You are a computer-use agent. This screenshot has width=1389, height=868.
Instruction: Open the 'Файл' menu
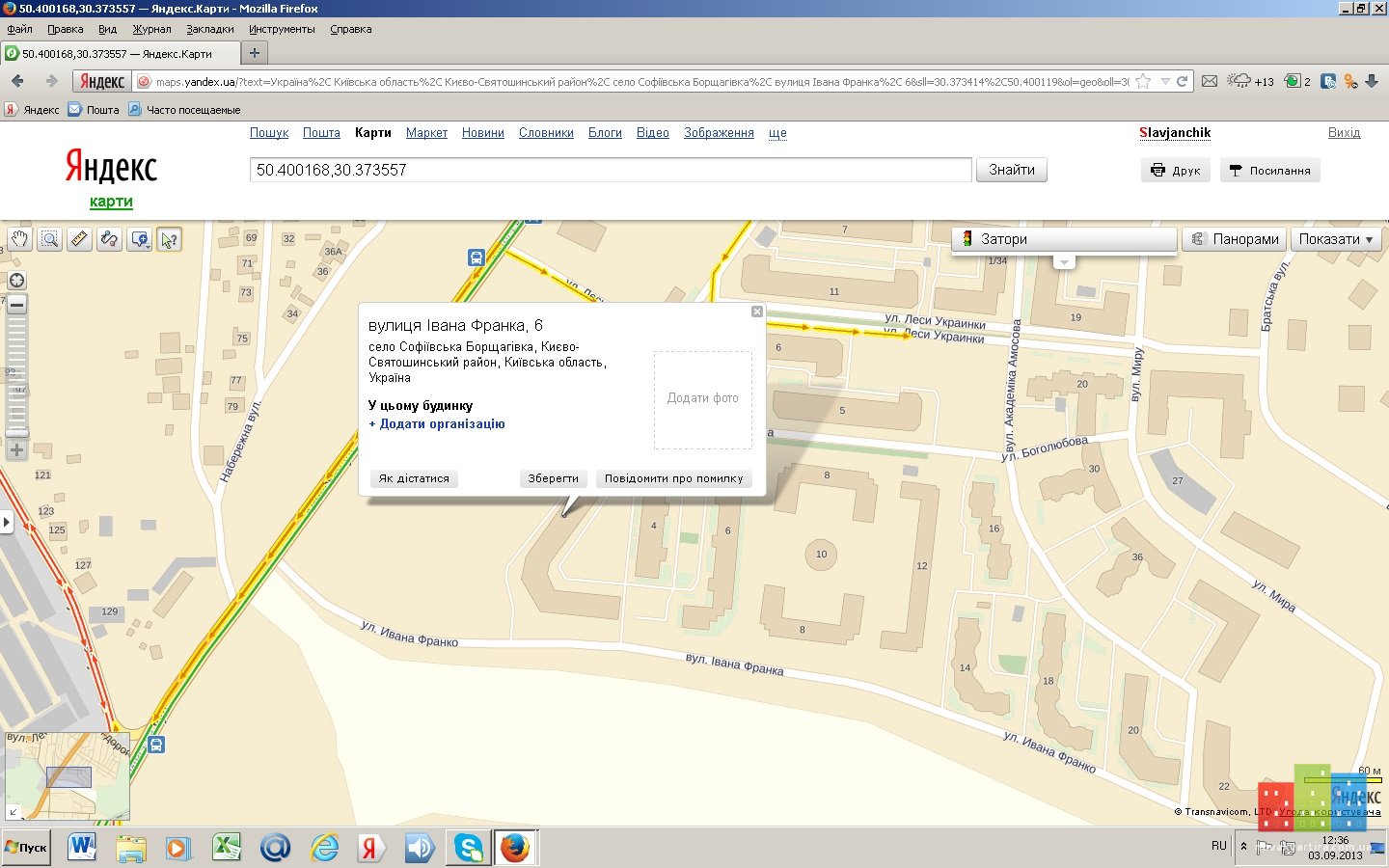(x=19, y=29)
